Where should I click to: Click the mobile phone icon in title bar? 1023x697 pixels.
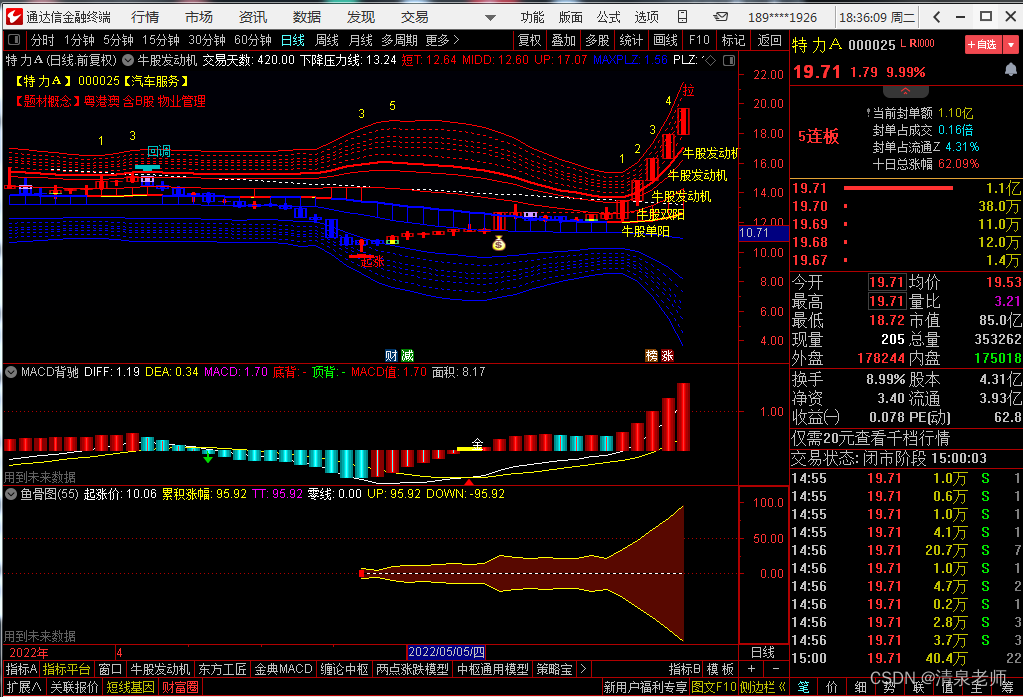(682, 16)
